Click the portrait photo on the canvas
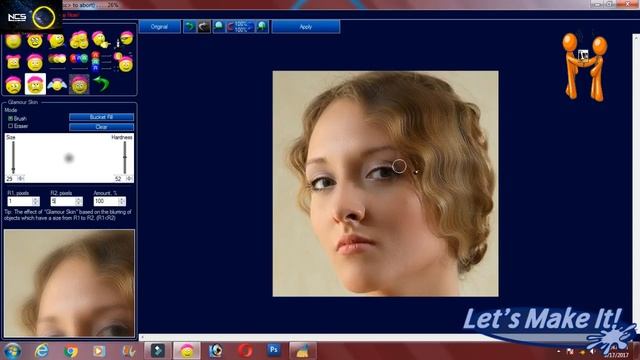Screen dimensions: 640x360 click(x=385, y=184)
